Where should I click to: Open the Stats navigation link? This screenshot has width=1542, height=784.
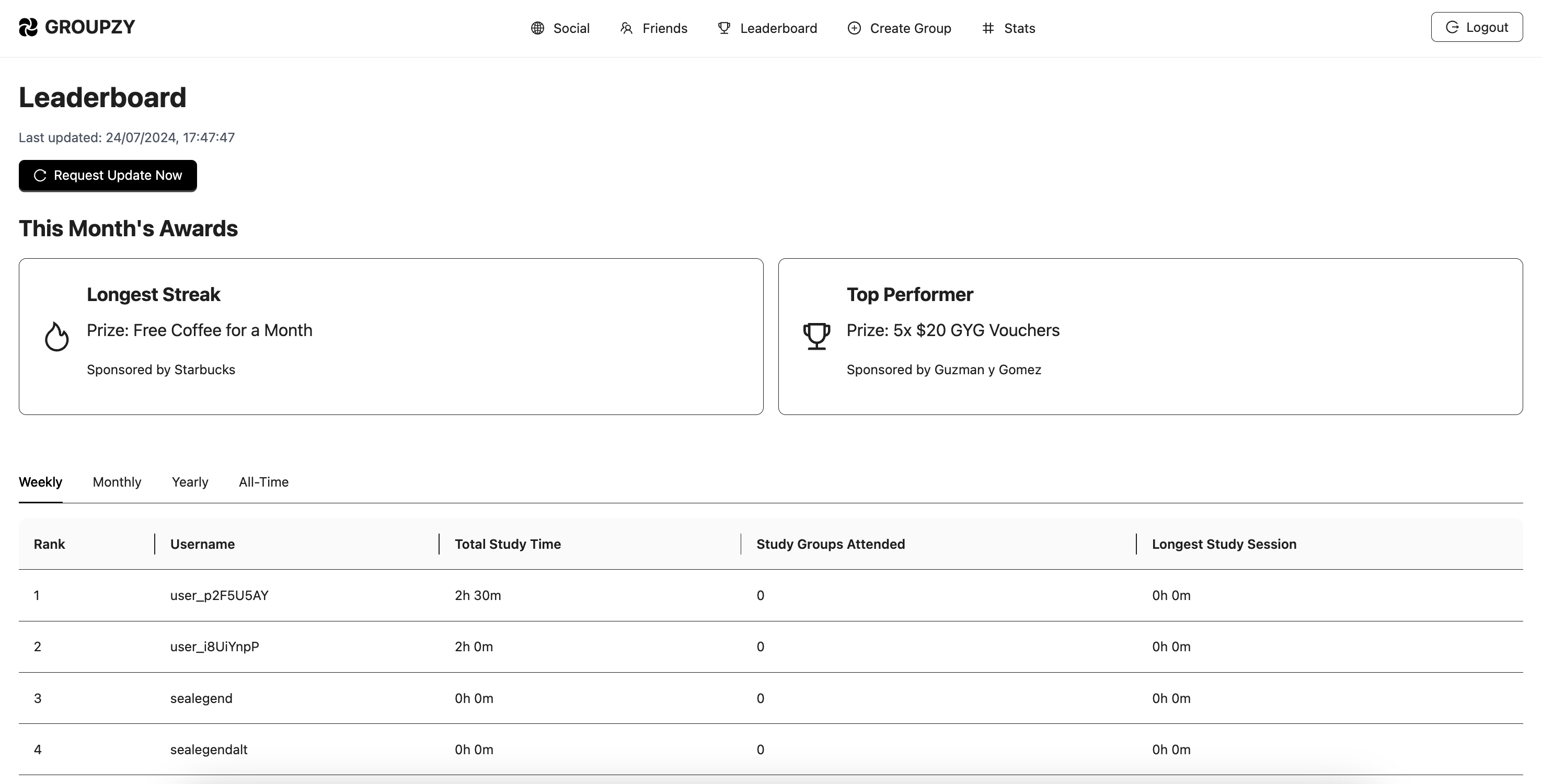1019,28
